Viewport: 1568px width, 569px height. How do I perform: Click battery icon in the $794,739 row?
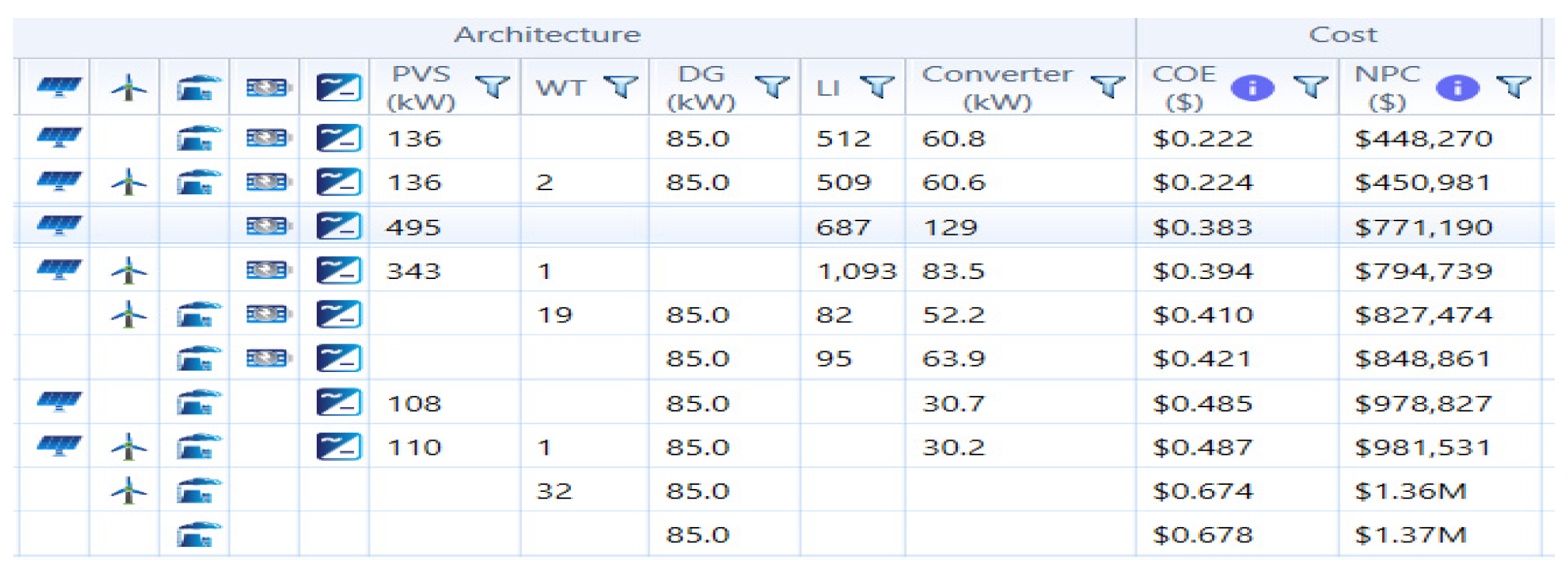(x=269, y=270)
